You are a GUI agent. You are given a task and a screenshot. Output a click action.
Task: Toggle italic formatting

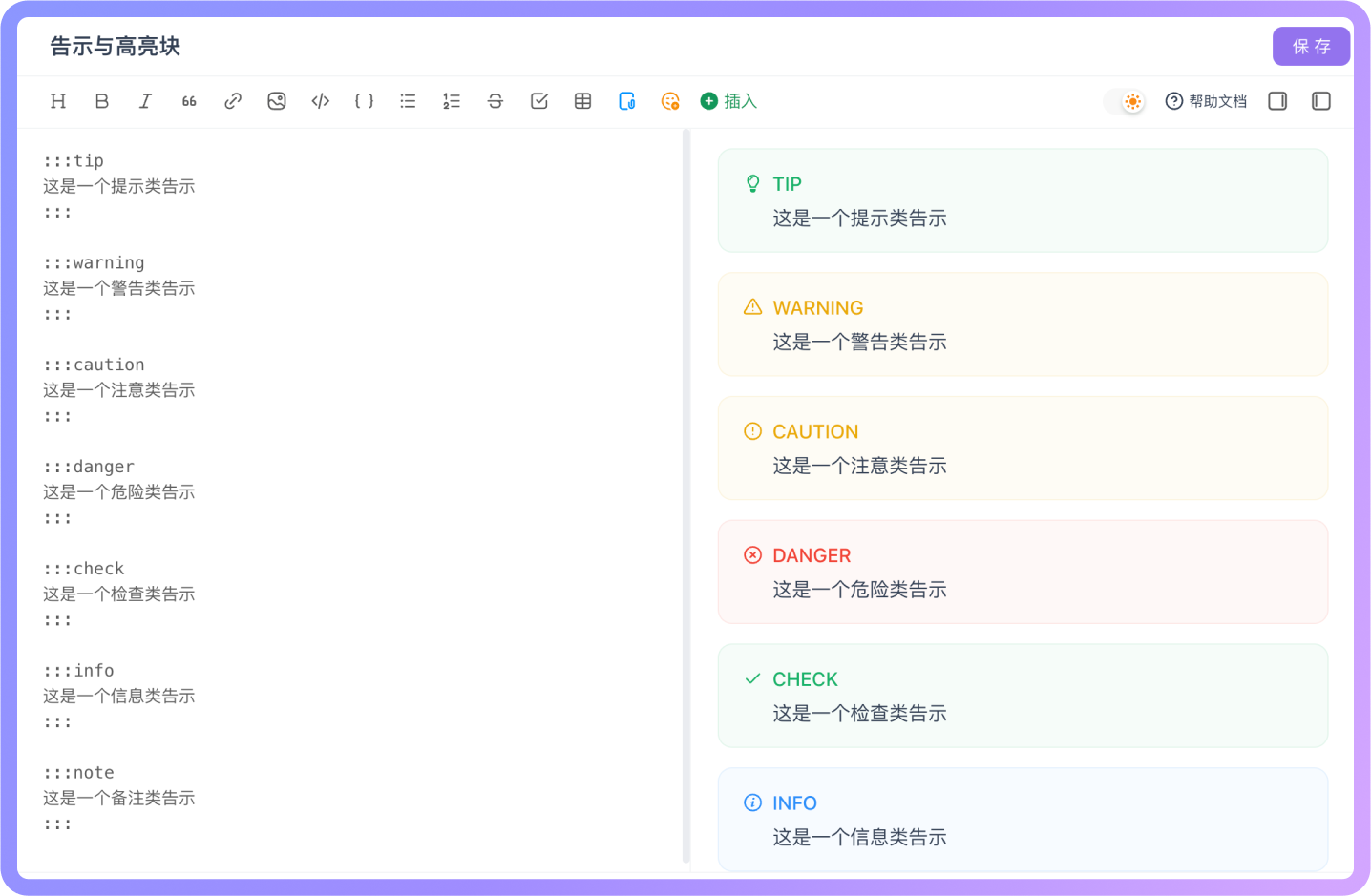pyautogui.click(x=145, y=101)
